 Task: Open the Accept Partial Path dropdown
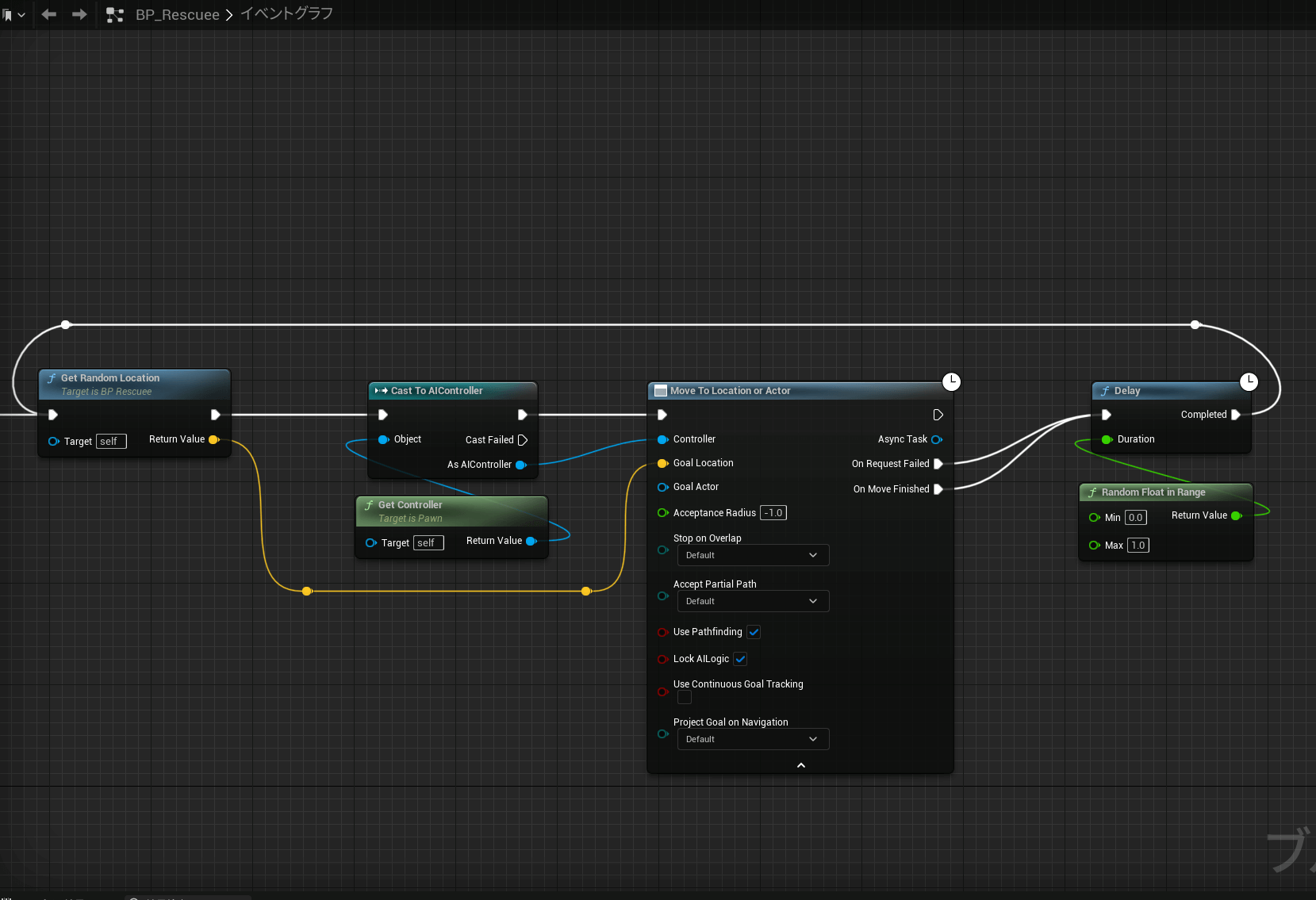[x=752, y=601]
